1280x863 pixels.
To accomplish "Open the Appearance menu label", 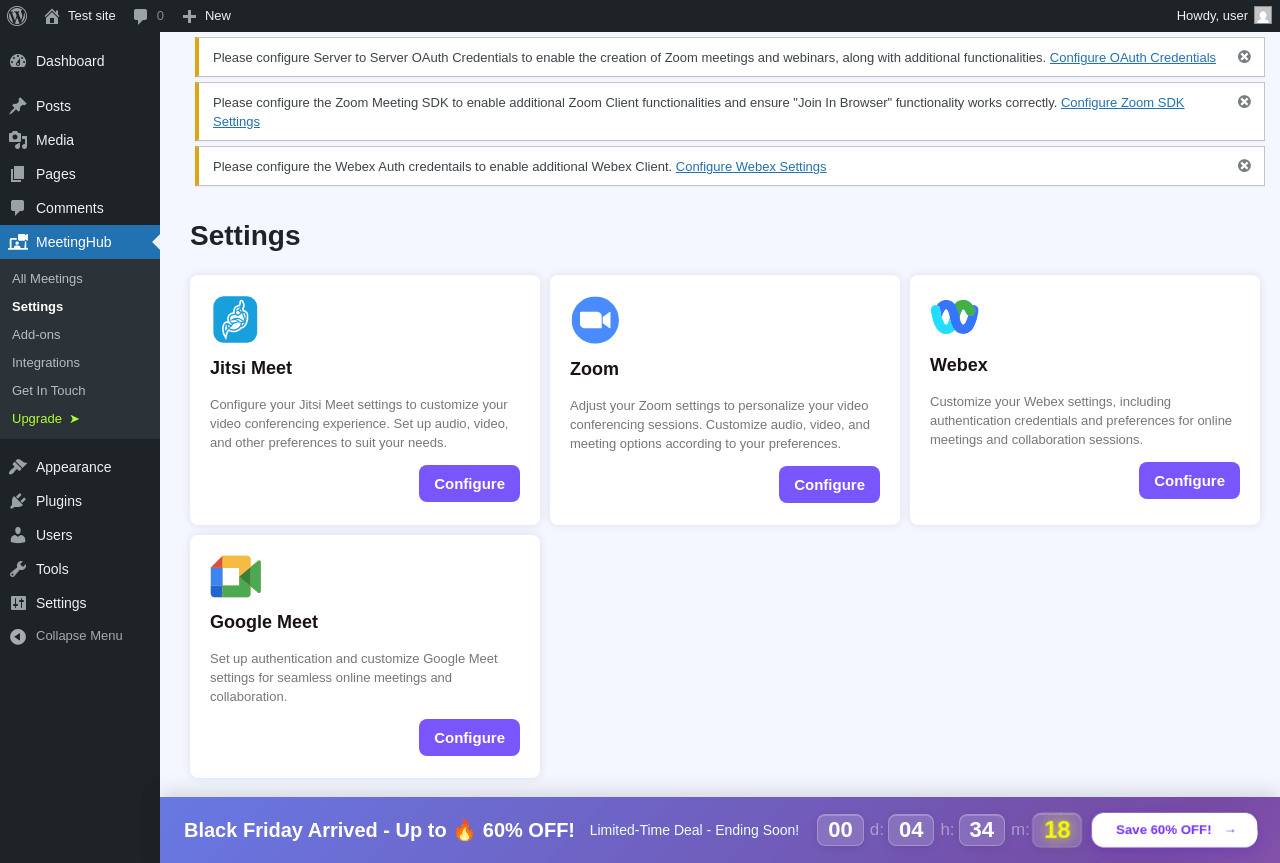I will tap(74, 467).
